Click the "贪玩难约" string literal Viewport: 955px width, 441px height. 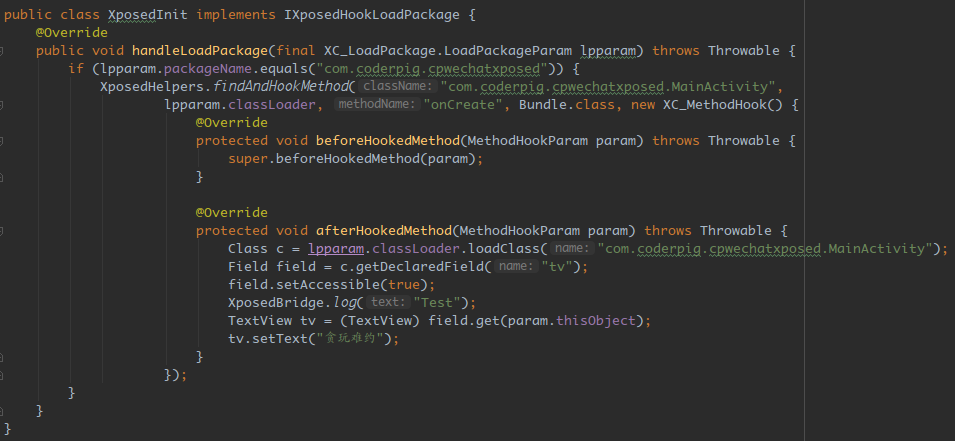coord(349,339)
